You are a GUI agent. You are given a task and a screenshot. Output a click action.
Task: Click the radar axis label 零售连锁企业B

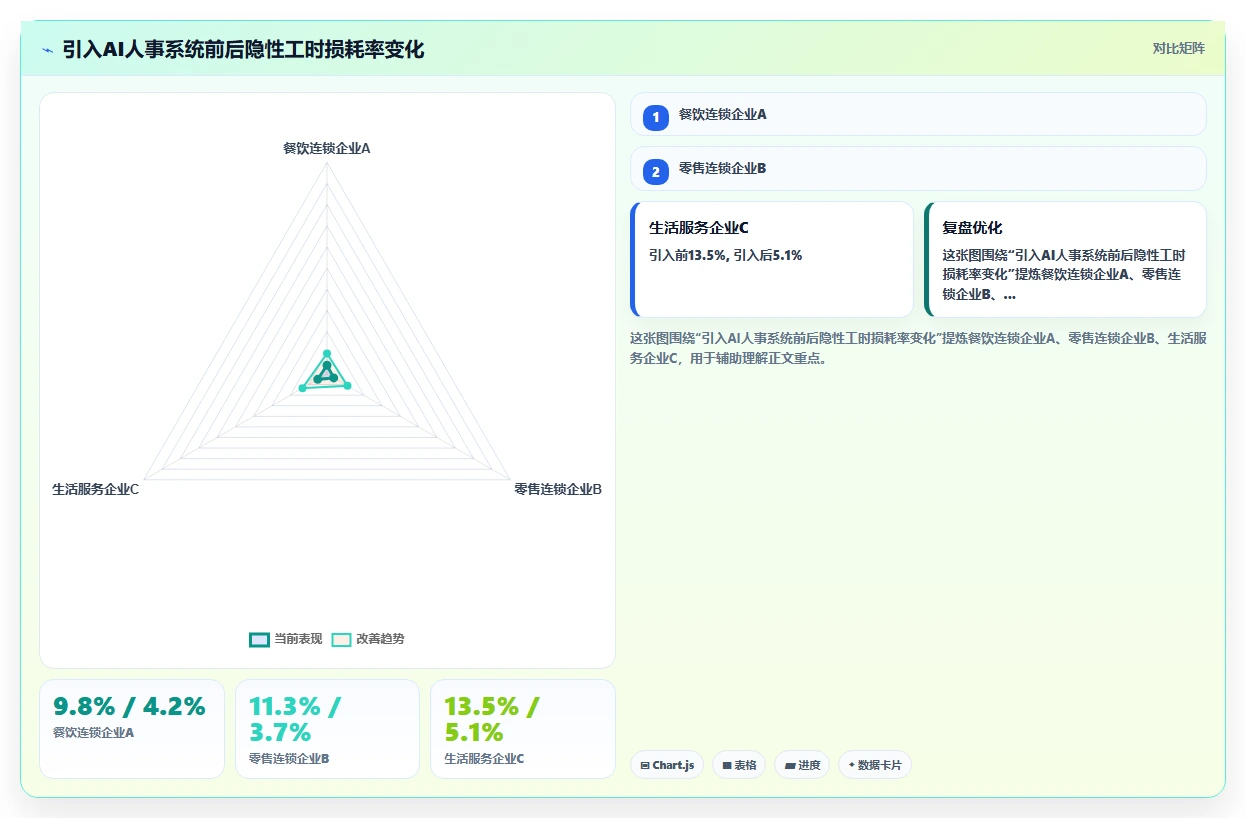click(x=558, y=489)
